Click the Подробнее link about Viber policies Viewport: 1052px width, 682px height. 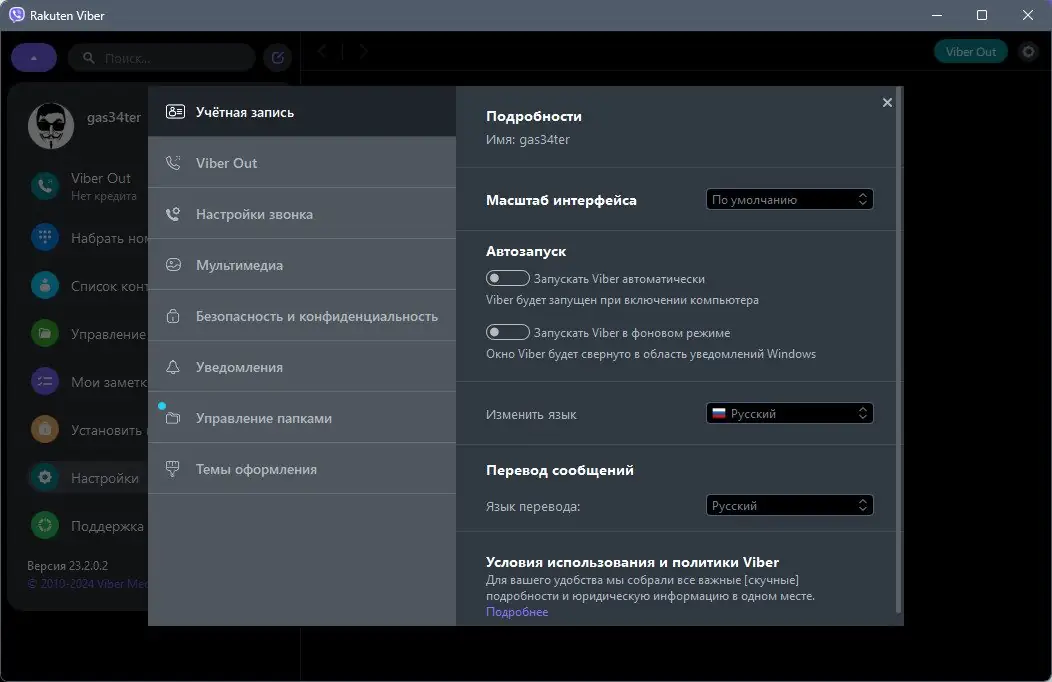(517, 611)
